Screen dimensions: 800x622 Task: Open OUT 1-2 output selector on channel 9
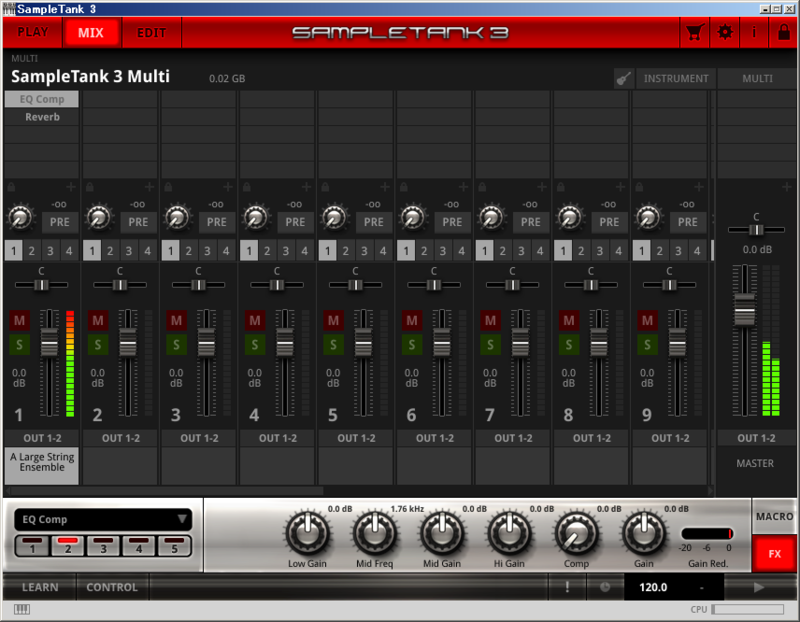670,438
